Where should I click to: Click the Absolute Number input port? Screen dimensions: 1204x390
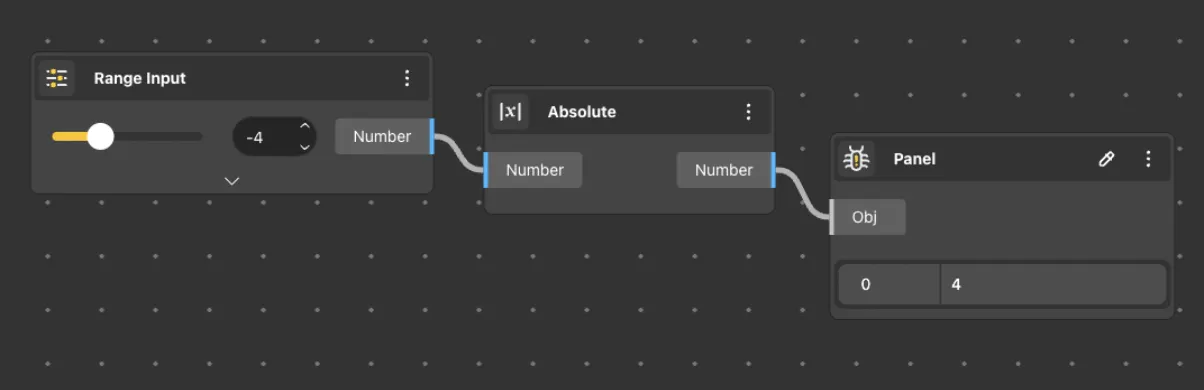(532, 170)
